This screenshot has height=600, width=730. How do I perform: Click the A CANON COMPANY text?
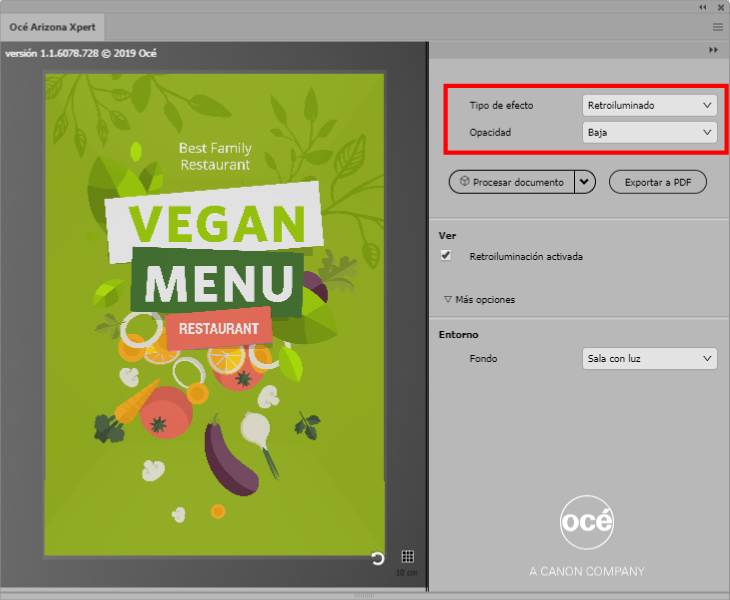tap(587, 571)
